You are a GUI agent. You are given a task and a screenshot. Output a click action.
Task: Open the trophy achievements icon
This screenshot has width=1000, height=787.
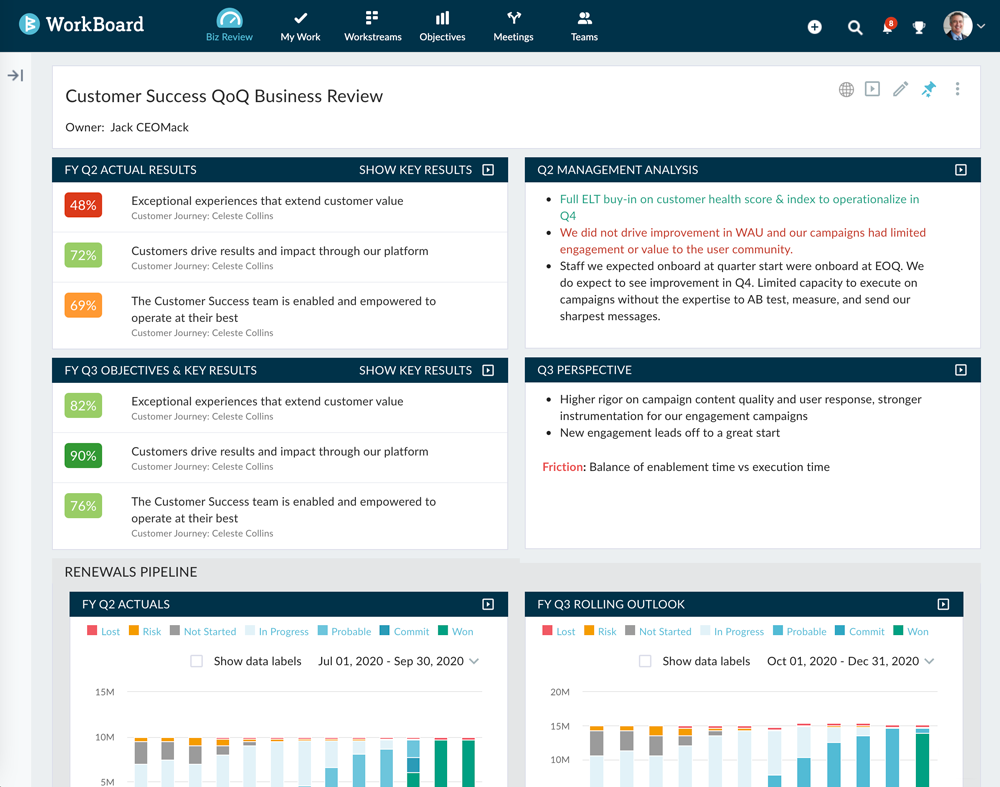coord(919,27)
